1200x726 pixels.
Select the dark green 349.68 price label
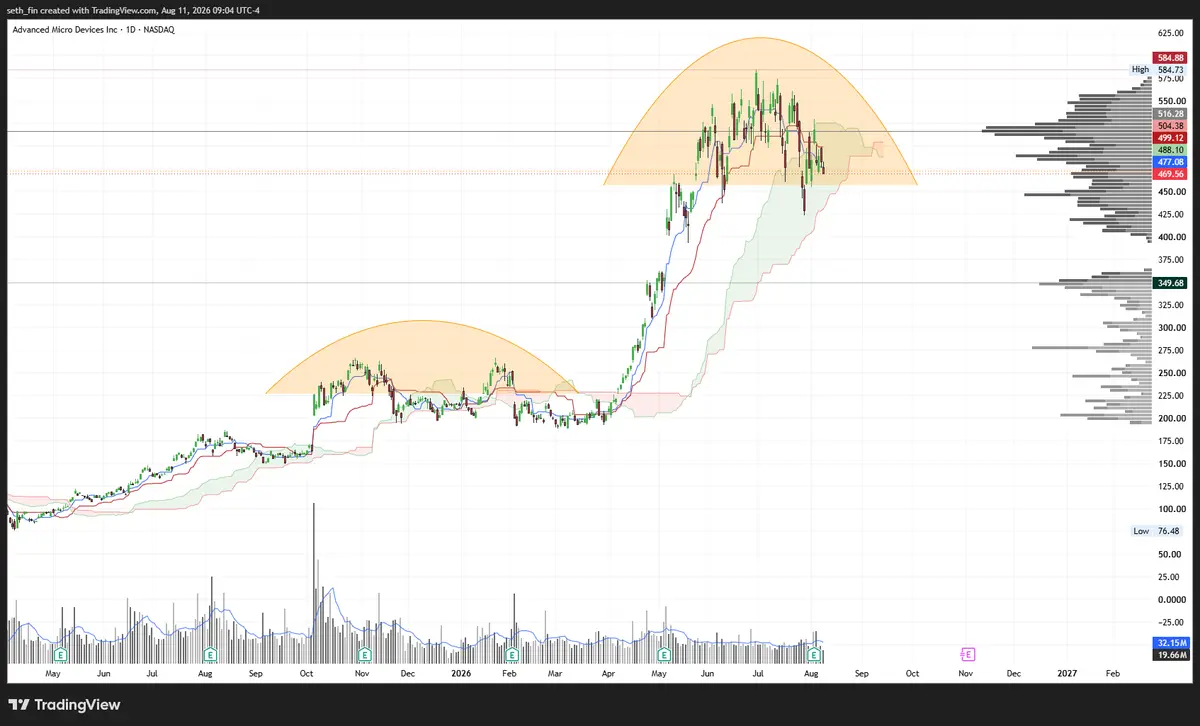[x=1170, y=283]
